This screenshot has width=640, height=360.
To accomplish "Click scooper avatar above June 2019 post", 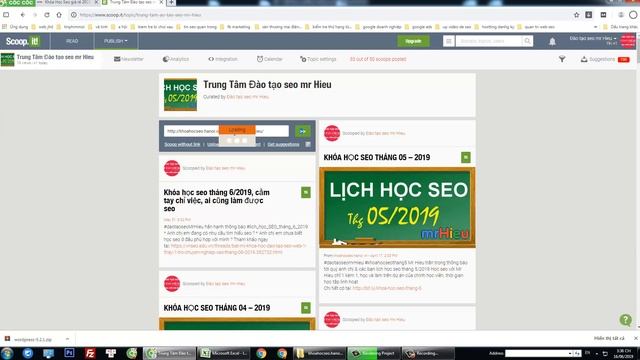I will click(x=172, y=168).
